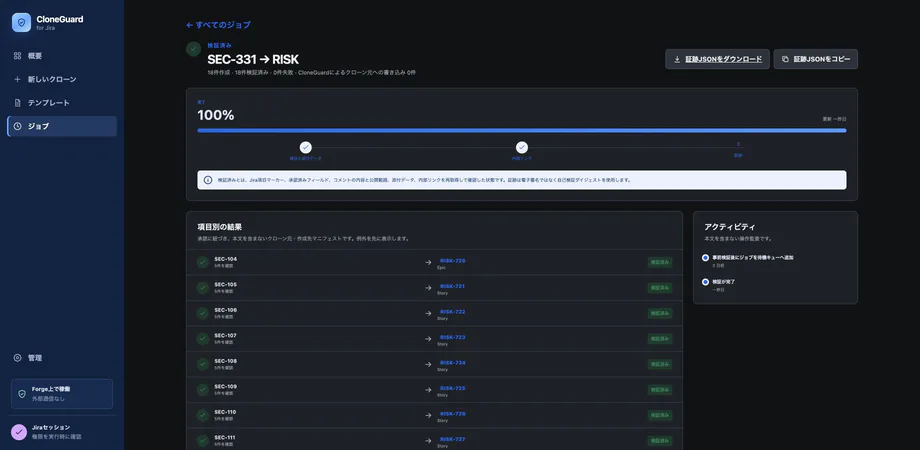Click the 検証済み badge in SEC-105 row
920x450 pixels.
click(x=660, y=288)
